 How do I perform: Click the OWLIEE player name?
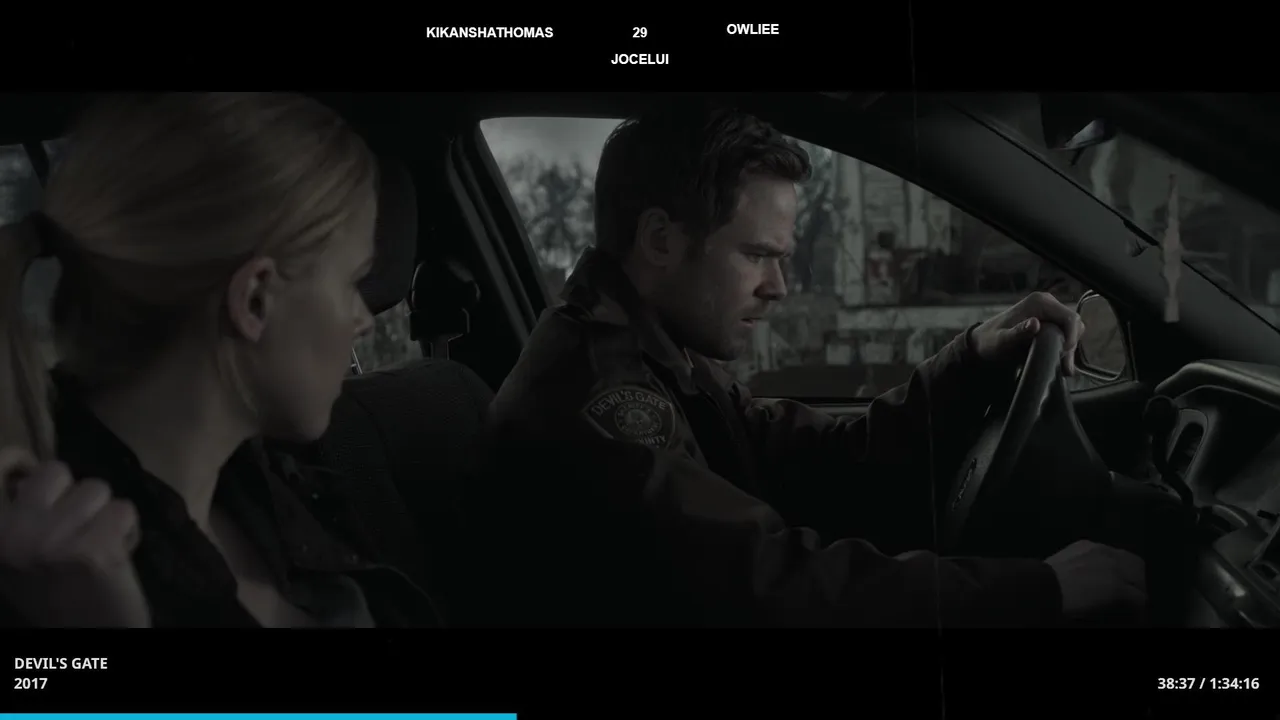(x=752, y=29)
